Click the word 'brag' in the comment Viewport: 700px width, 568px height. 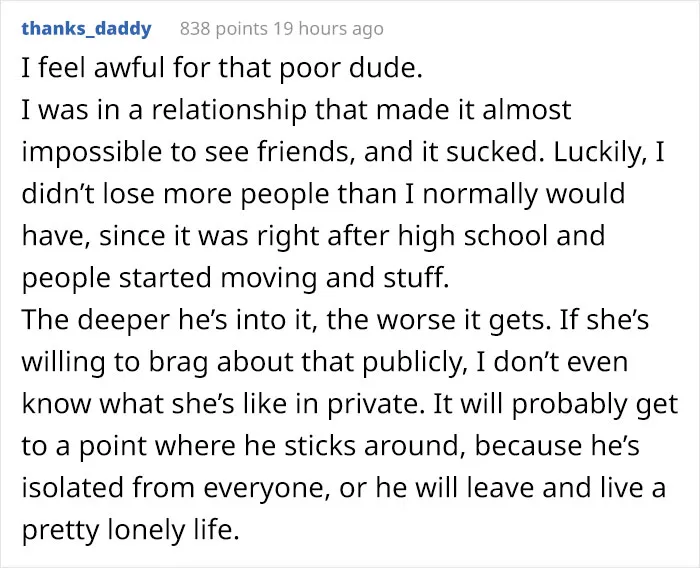178,362
